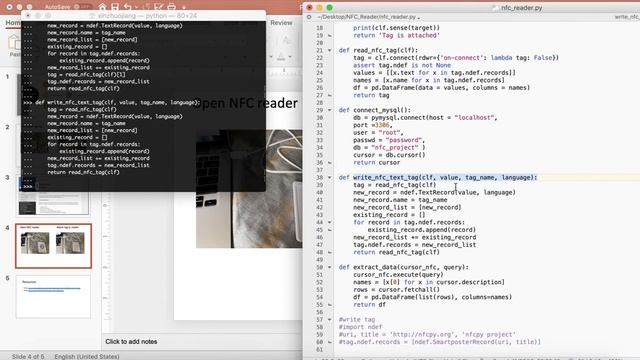This screenshot has width=640, height=360.
Task: Open the Home ribbon tab in PowerPoint
Action: (13, 23)
